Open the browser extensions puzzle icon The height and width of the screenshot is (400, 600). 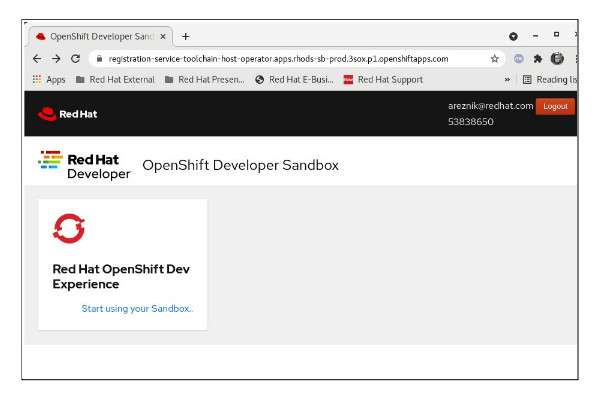[537, 59]
